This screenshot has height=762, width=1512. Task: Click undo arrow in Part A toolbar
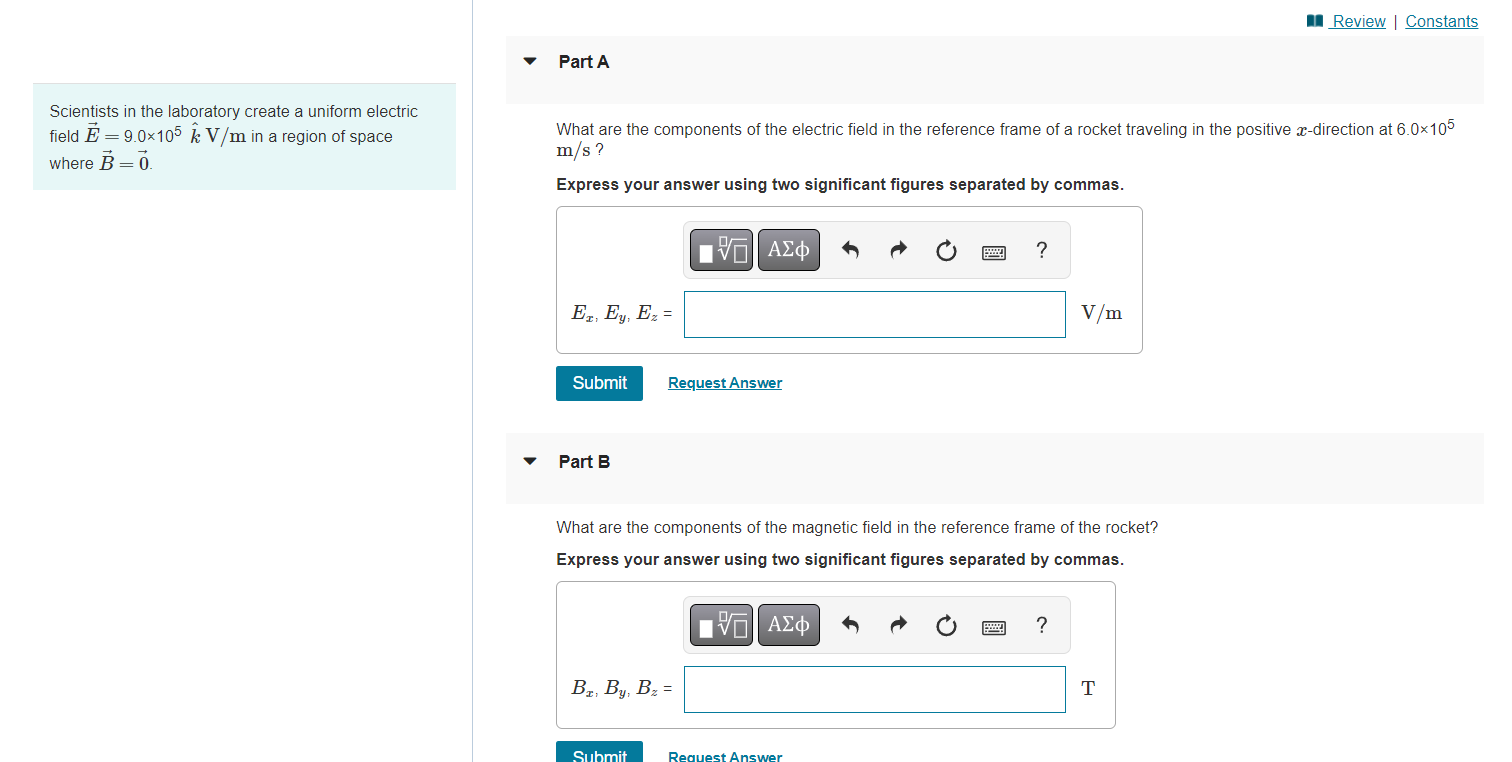[x=850, y=250]
